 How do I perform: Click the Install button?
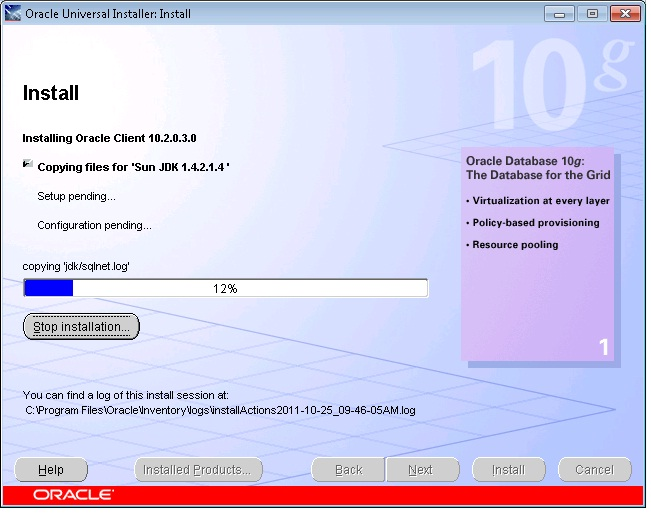pyautogui.click(x=509, y=470)
